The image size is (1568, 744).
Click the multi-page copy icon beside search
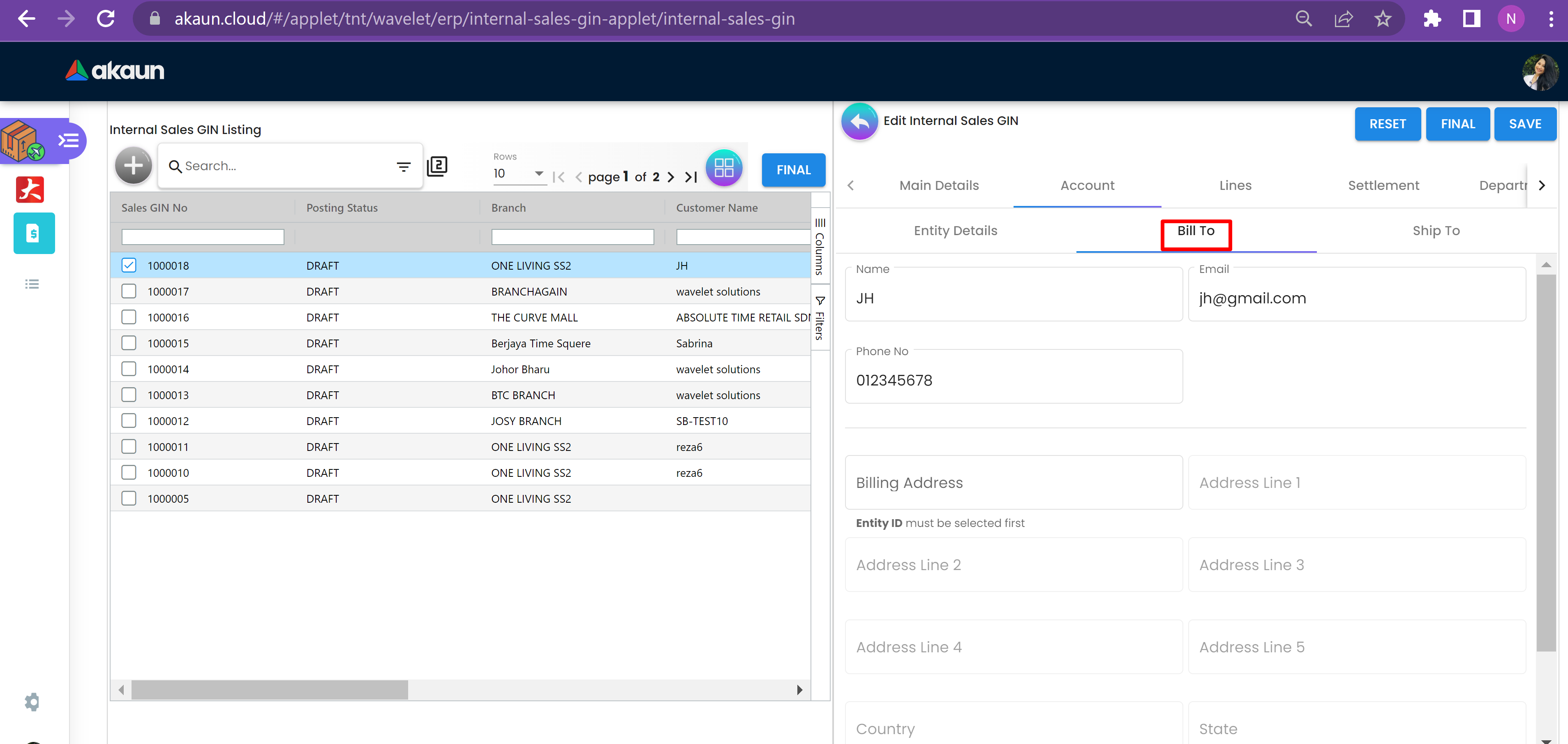(437, 166)
